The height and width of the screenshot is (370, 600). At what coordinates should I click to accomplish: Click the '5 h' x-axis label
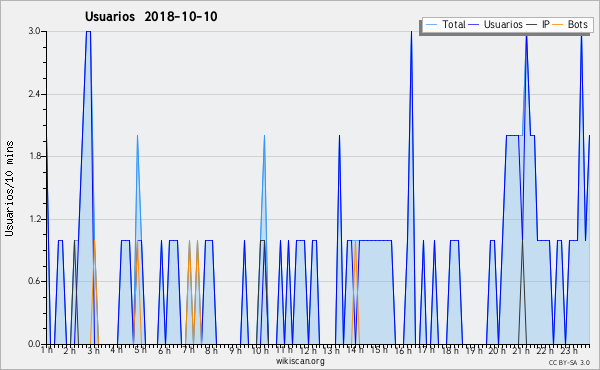coord(140,350)
